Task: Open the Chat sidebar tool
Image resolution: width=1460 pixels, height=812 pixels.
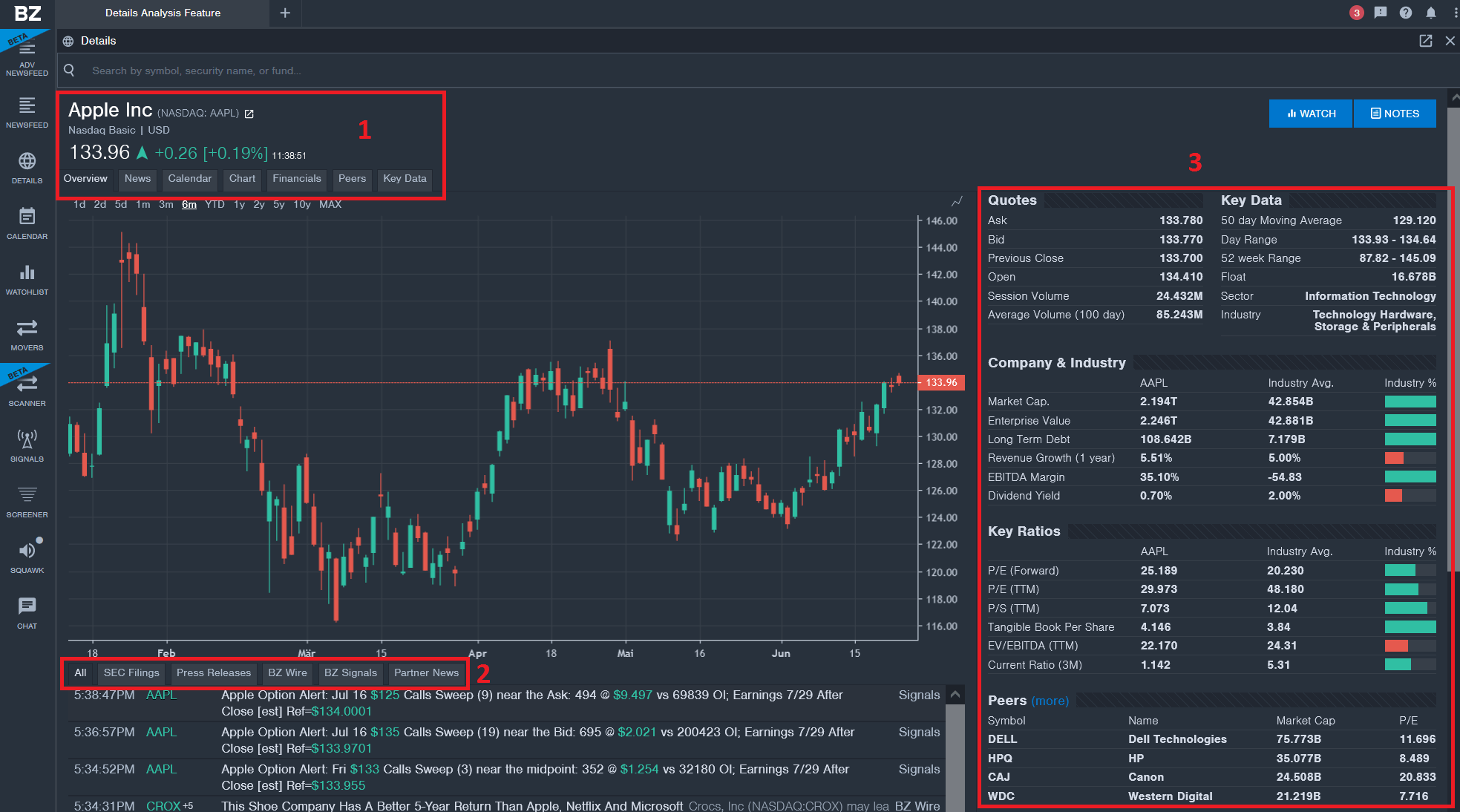Action: coord(27,614)
